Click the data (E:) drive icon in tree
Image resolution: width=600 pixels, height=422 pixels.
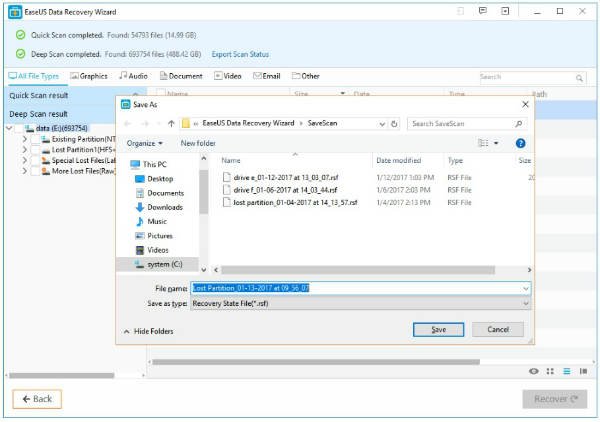(30, 128)
